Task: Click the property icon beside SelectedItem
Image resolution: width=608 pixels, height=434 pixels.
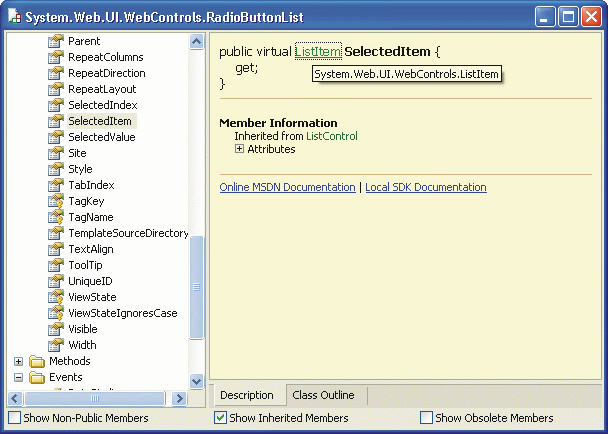Action: click(56, 121)
